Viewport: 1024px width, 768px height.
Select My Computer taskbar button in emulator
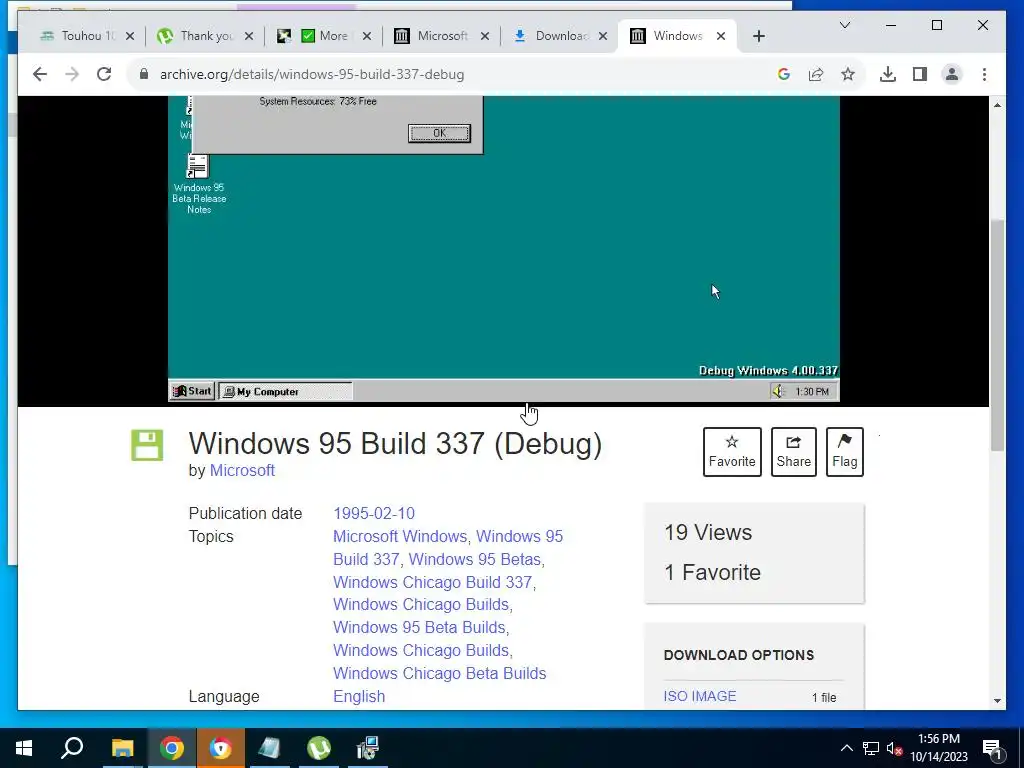pyautogui.click(x=285, y=391)
